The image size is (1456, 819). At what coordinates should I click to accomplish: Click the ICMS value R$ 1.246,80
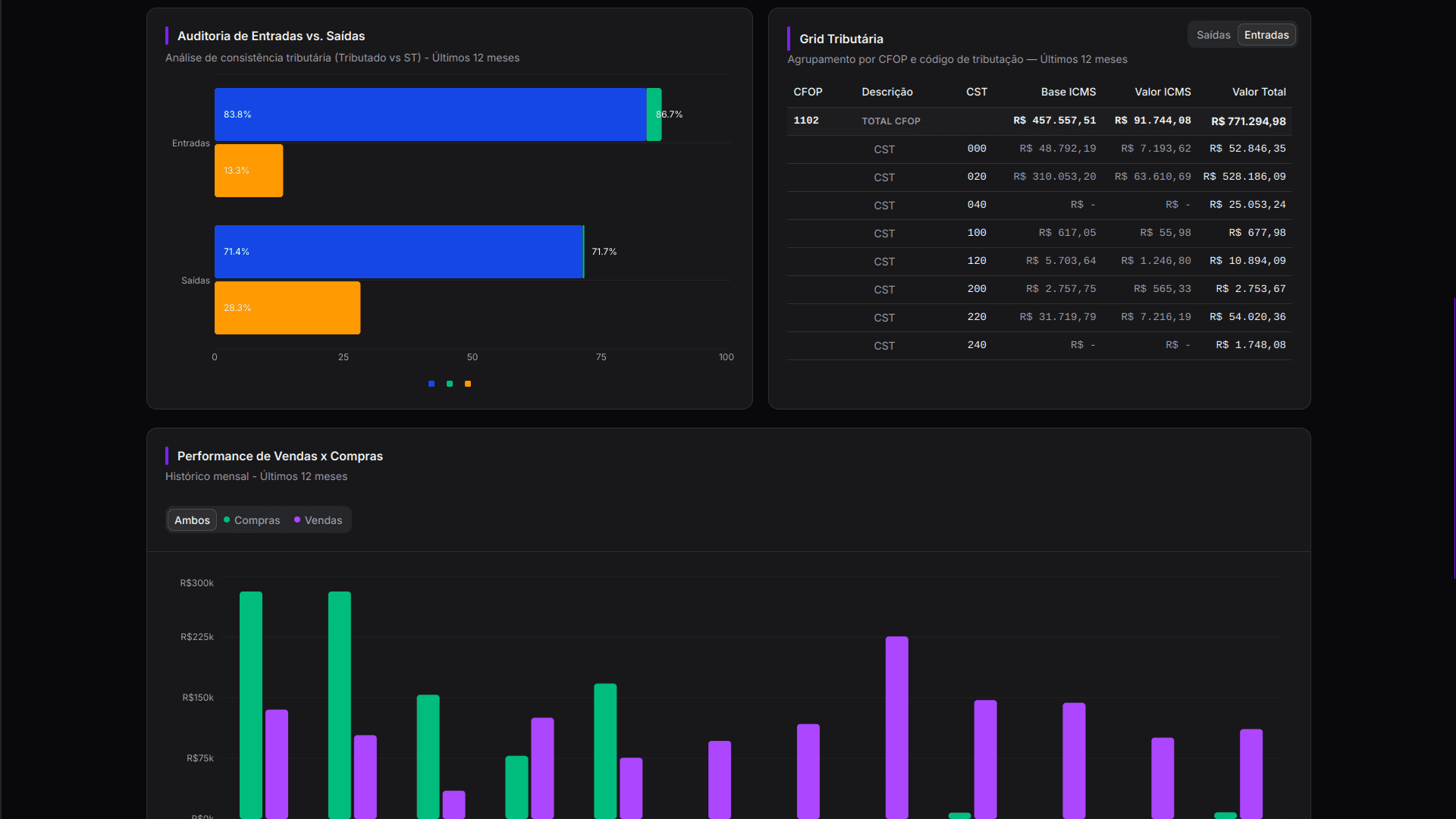(1156, 261)
